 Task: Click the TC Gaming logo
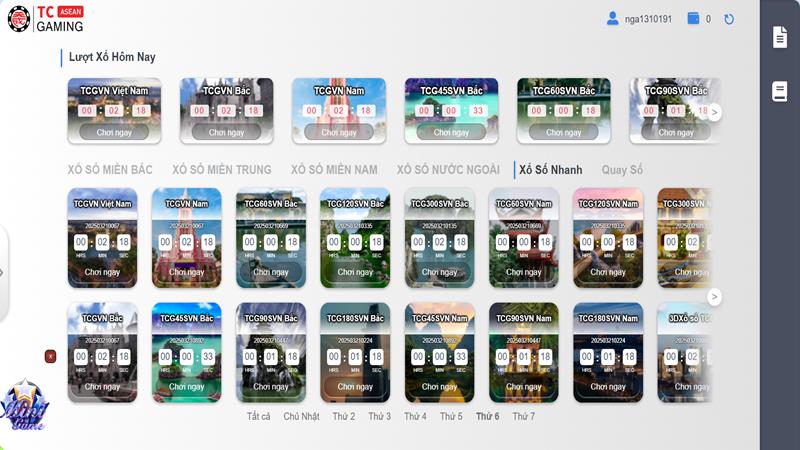tap(45, 19)
